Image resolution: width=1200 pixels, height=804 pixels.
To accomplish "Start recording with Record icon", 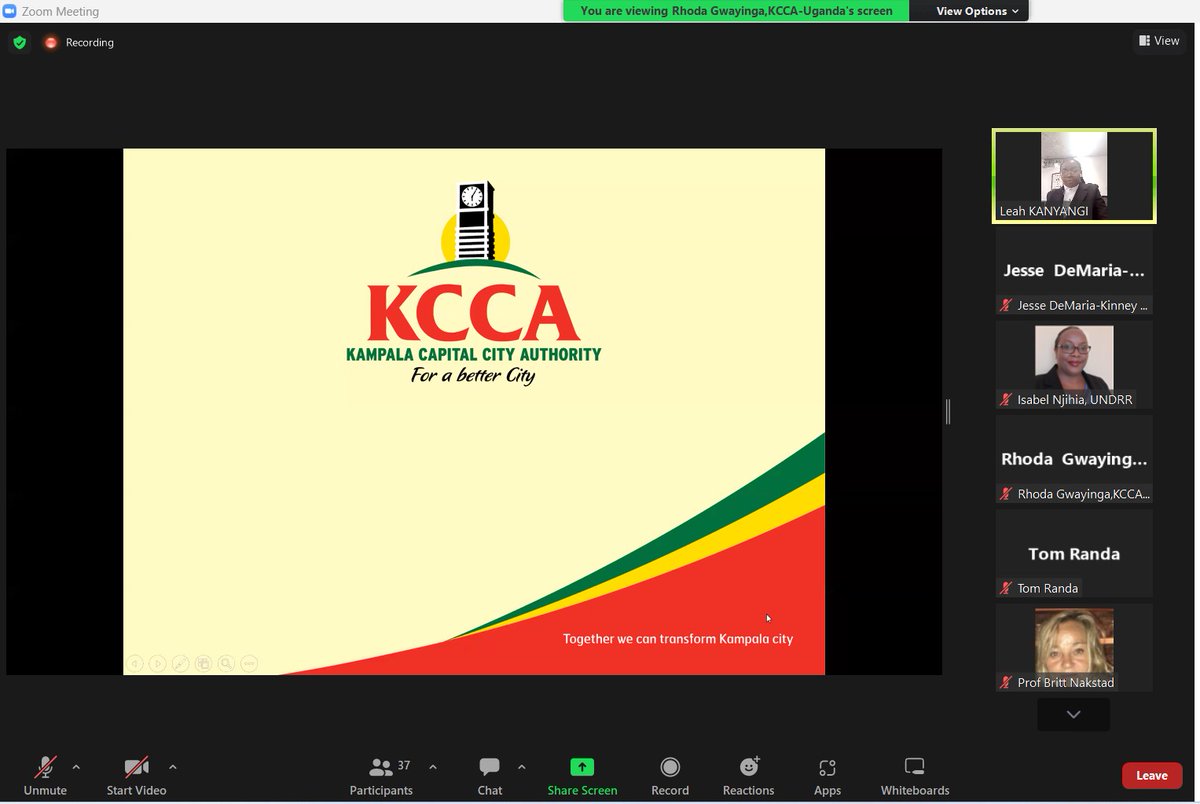I will coord(670,767).
